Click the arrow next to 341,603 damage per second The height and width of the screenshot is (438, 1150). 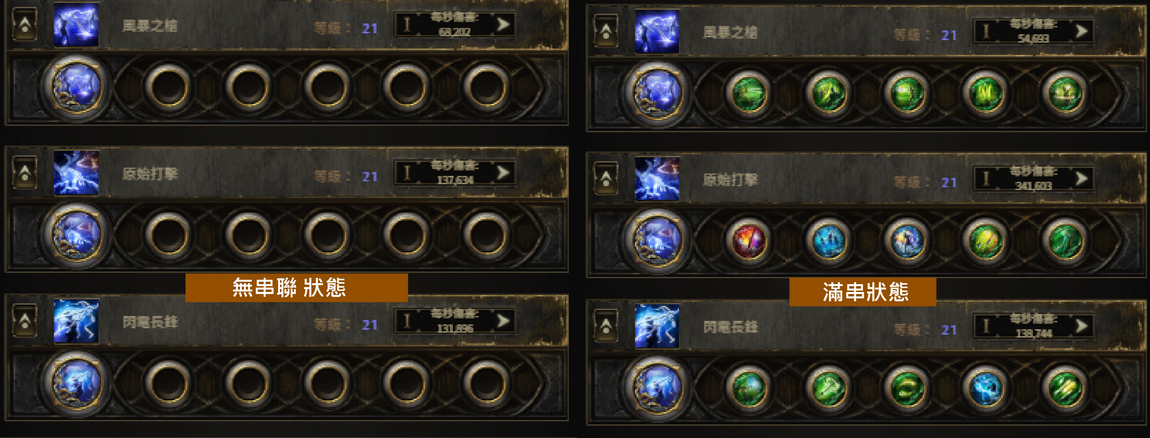click(1083, 178)
